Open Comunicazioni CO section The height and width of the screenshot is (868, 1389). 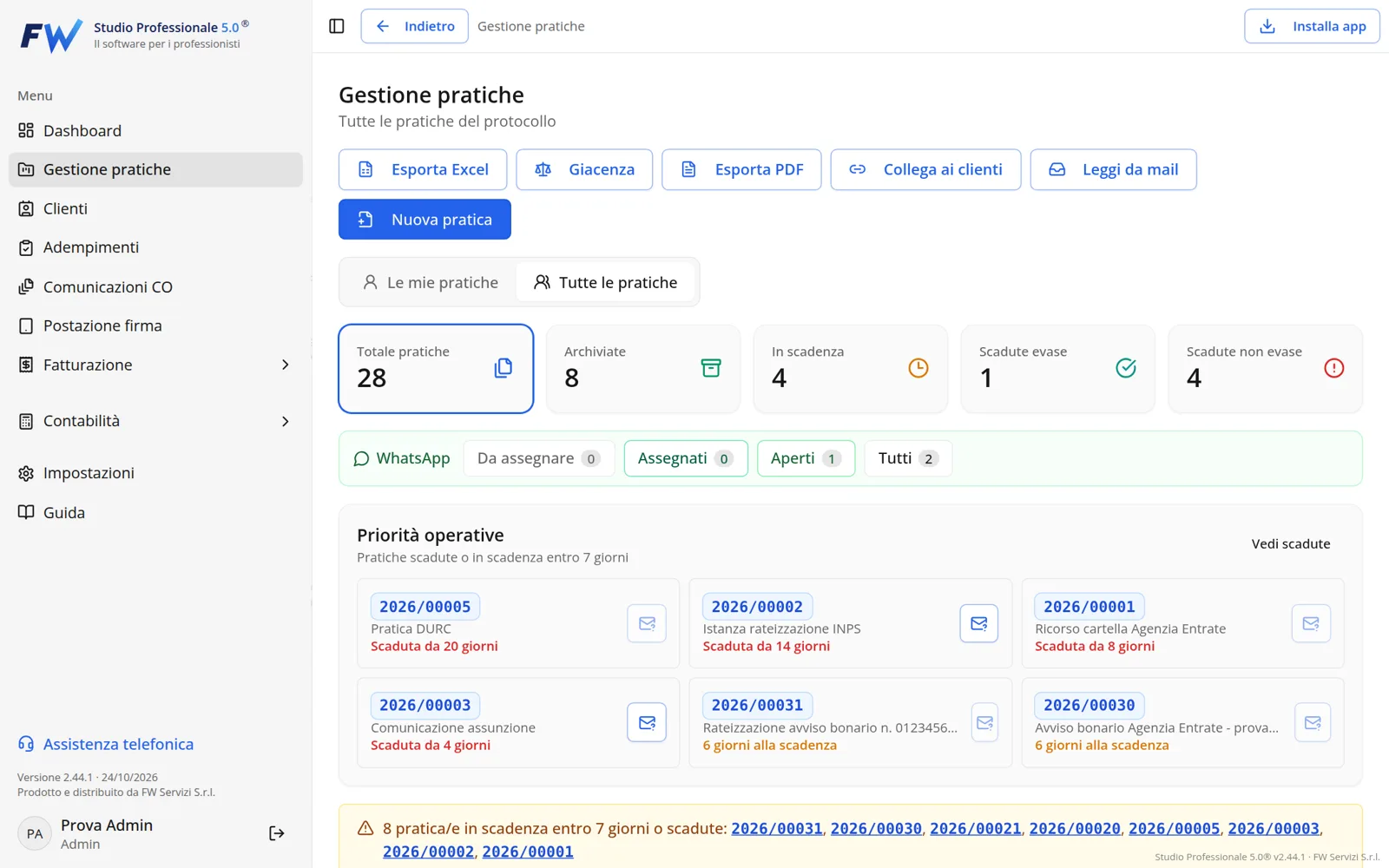click(x=155, y=286)
